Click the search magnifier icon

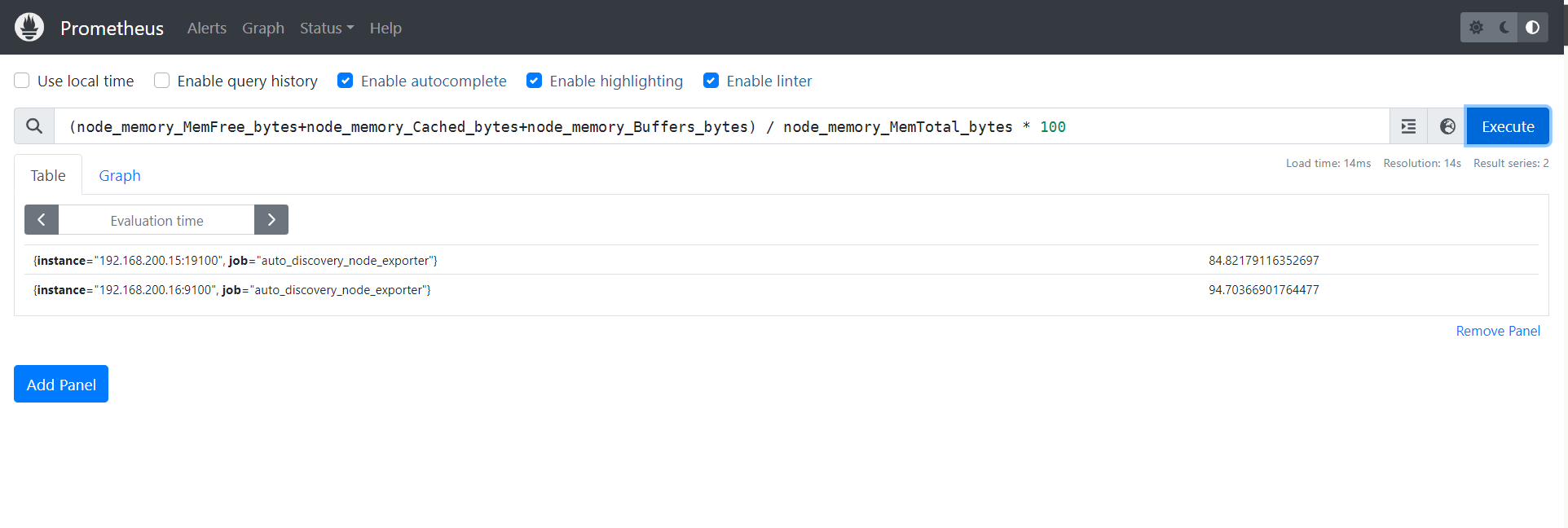click(x=34, y=126)
